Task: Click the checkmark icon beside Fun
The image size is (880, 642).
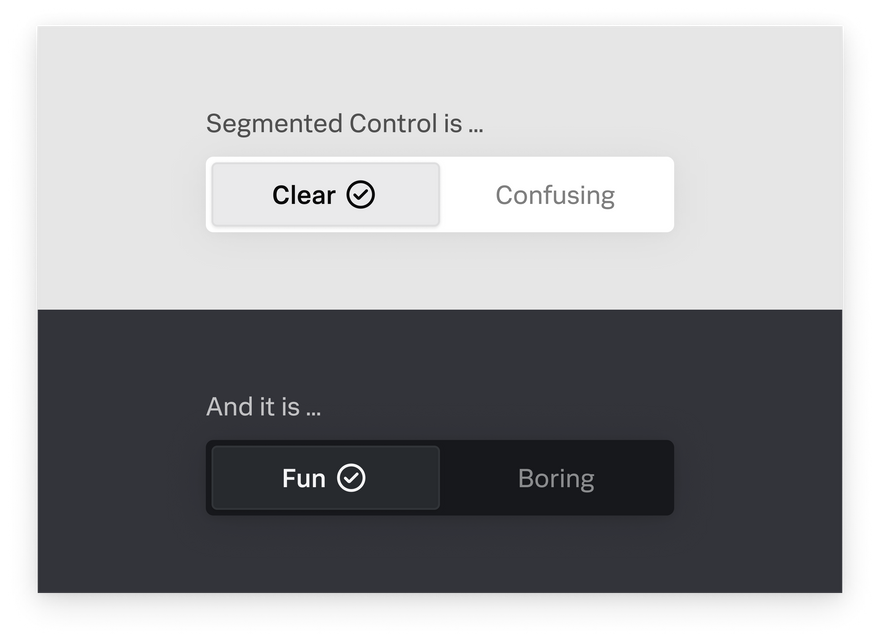Action: [351, 478]
